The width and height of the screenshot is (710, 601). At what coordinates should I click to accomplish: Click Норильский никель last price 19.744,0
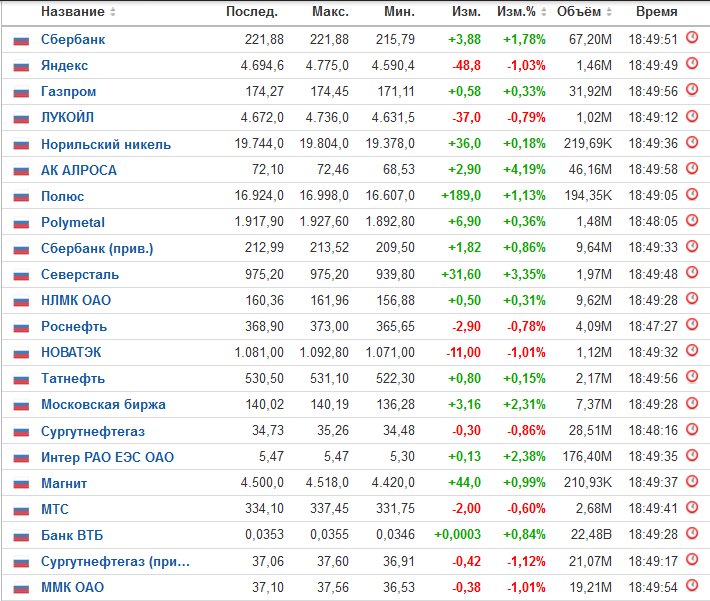pyautogui.click(x=259, y=144)
